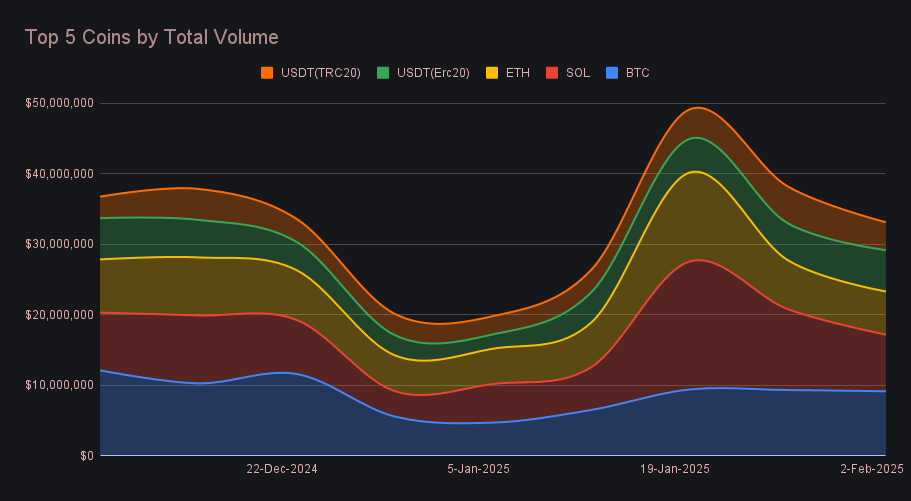Select the ETH legend label text
Viewport: 911px width, 501px height.
(518, 73)
